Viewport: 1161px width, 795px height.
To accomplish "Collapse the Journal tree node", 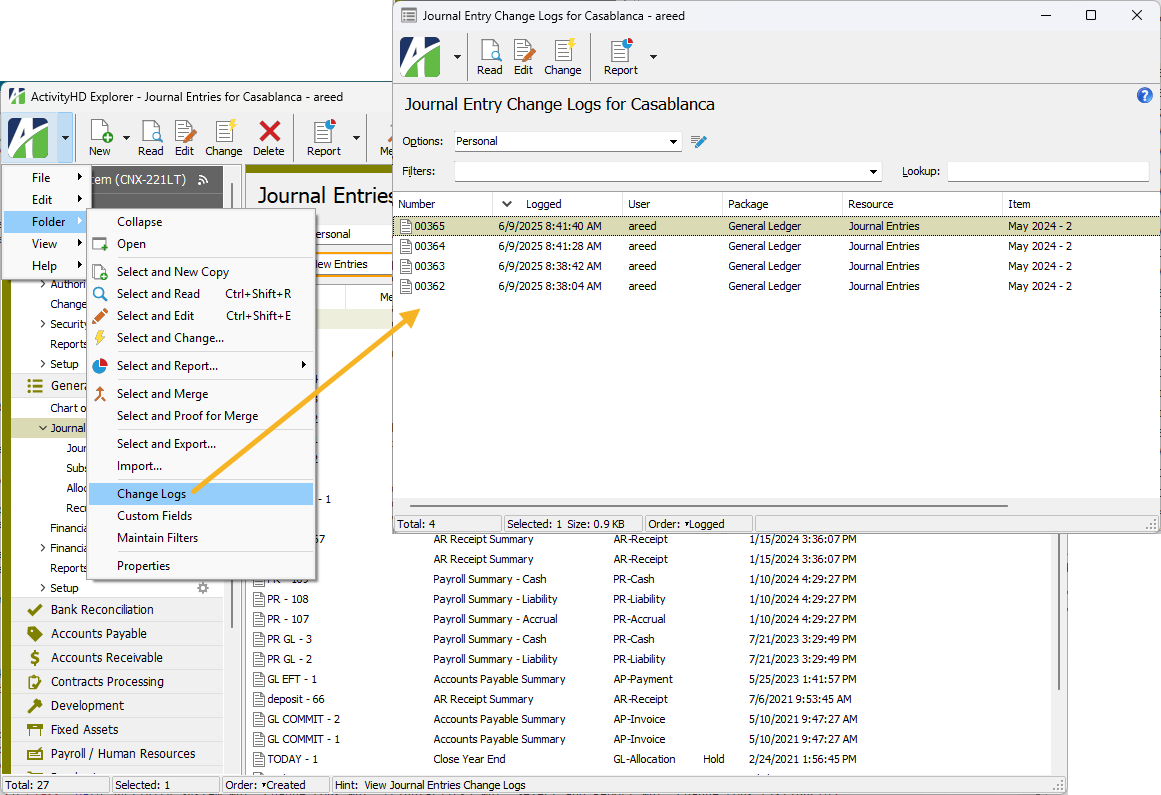I will pos(43,428).
